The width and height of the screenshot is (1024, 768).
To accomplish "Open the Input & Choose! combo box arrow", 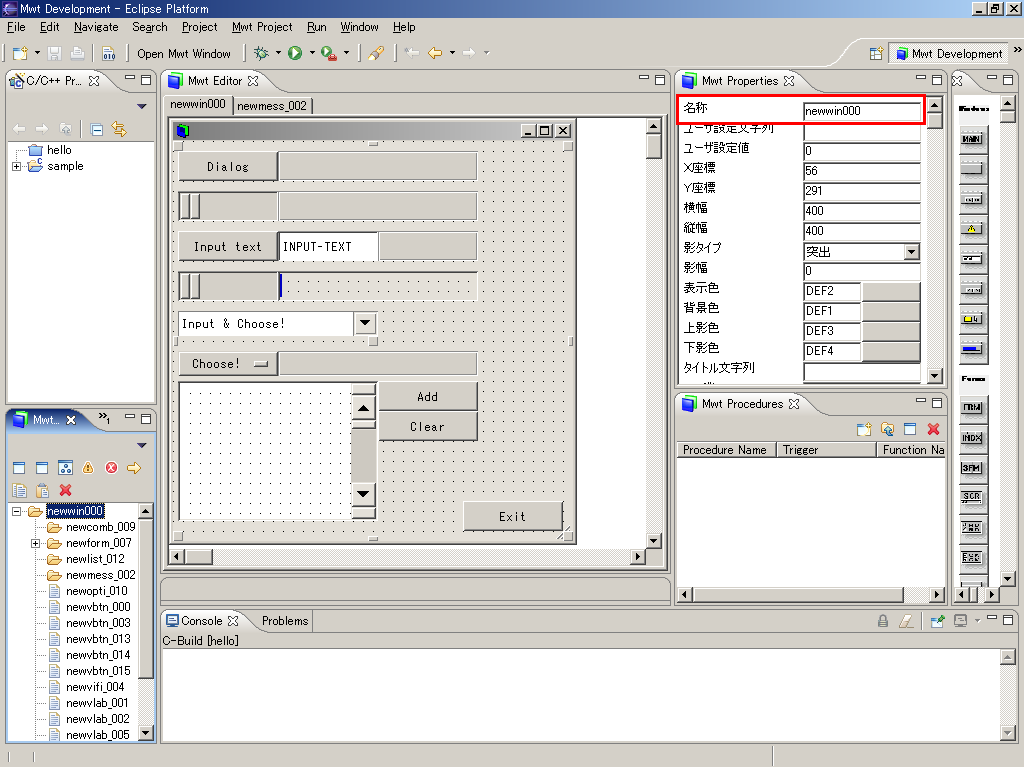I will (x=365, y=323).
